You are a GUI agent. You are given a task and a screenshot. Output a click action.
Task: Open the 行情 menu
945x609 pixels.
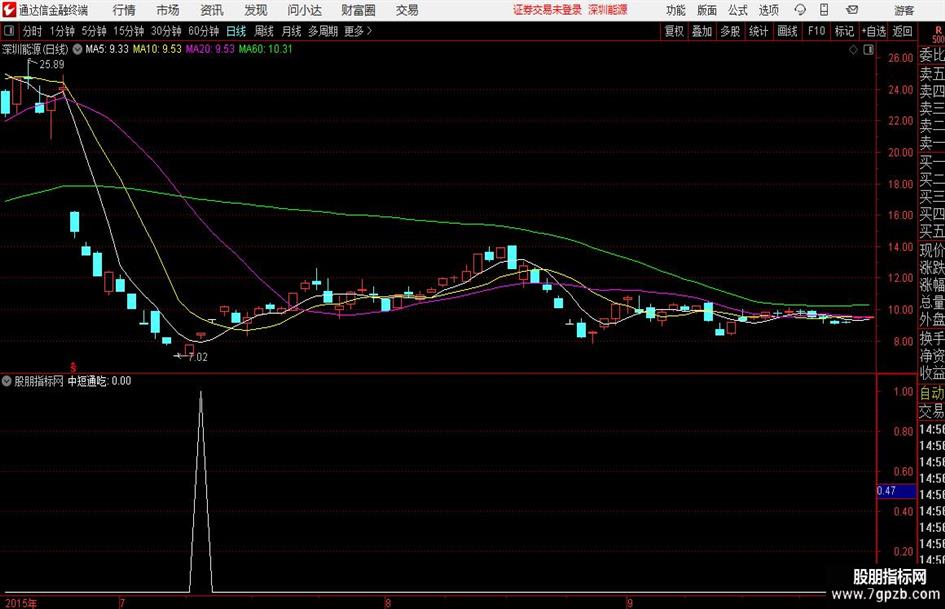coord(124,10)
